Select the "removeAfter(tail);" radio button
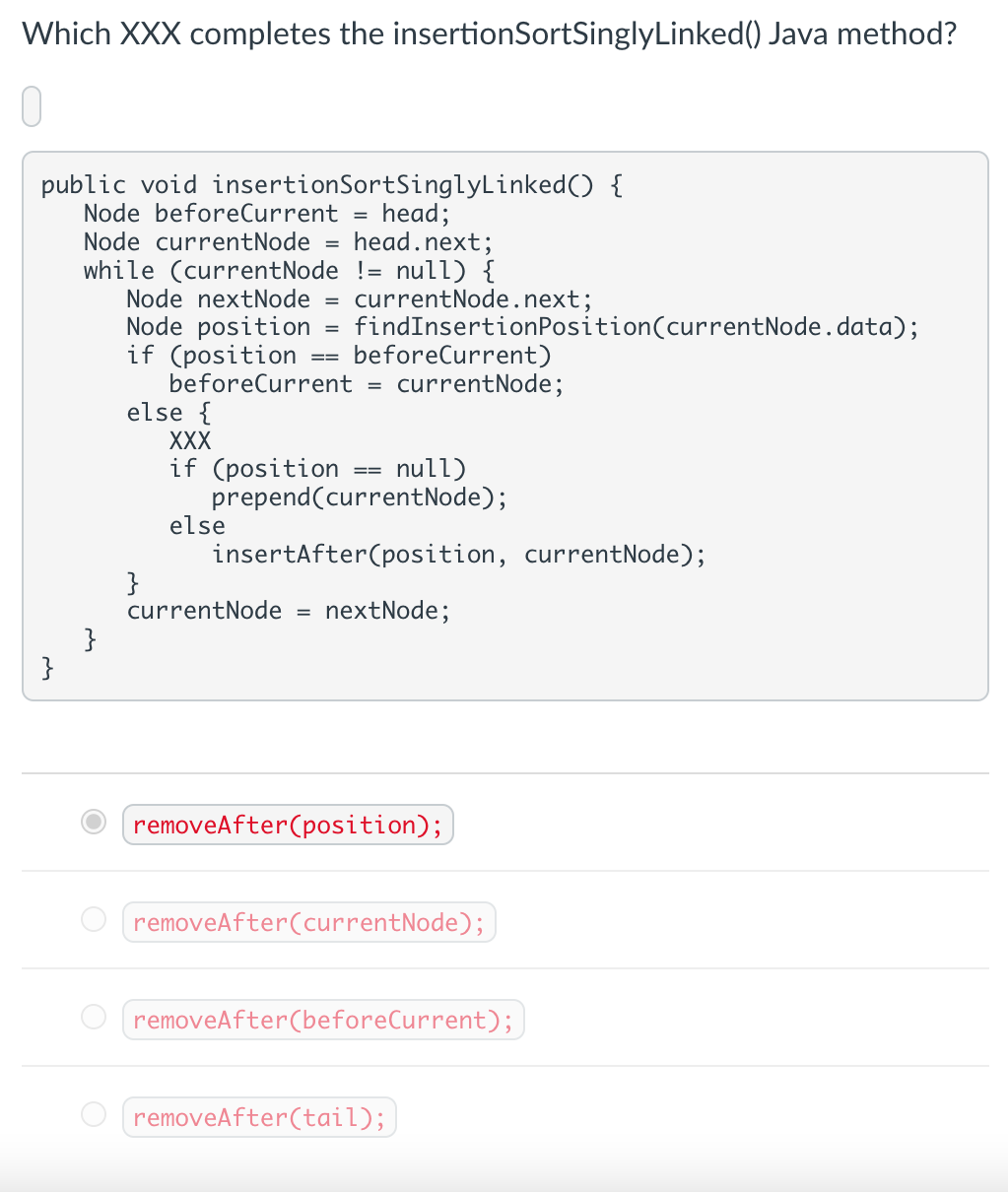 (x=93, y=1113)
